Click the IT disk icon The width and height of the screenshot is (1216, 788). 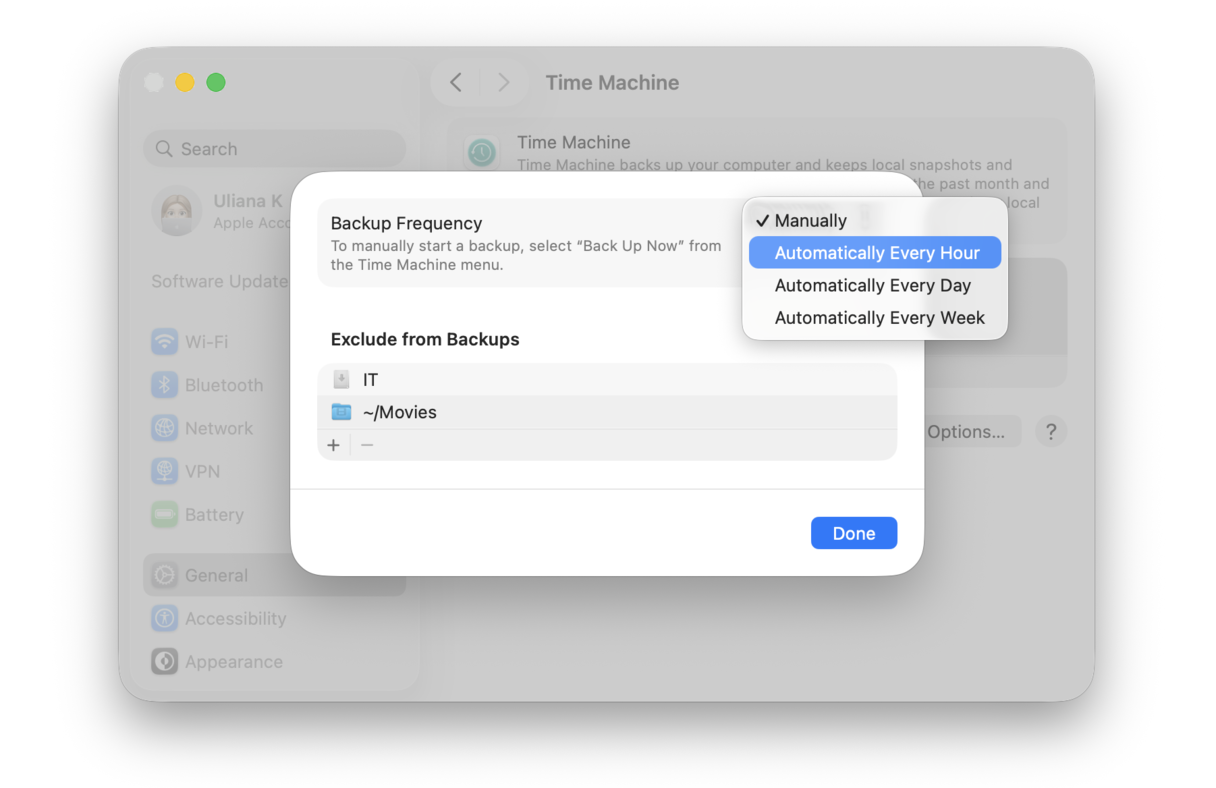341,380
